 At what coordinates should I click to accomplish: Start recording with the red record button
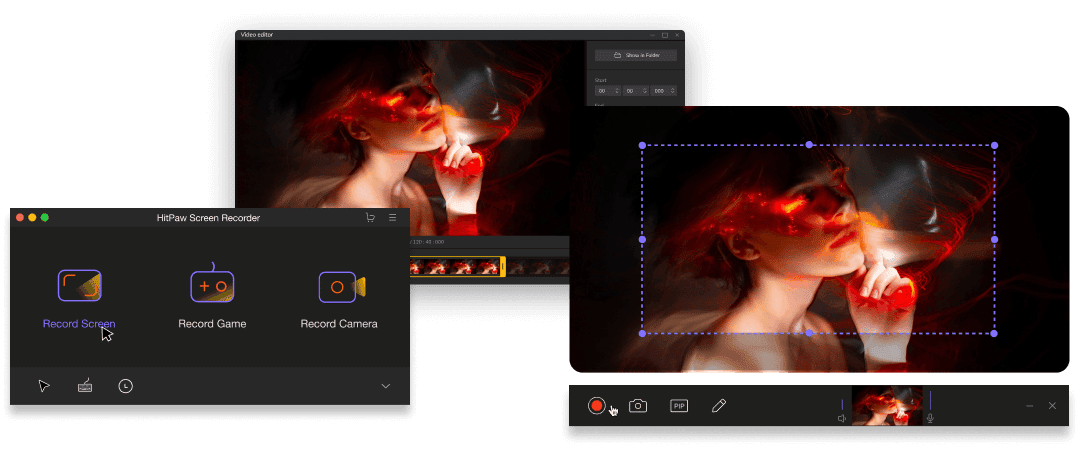[x=597, y=406]
